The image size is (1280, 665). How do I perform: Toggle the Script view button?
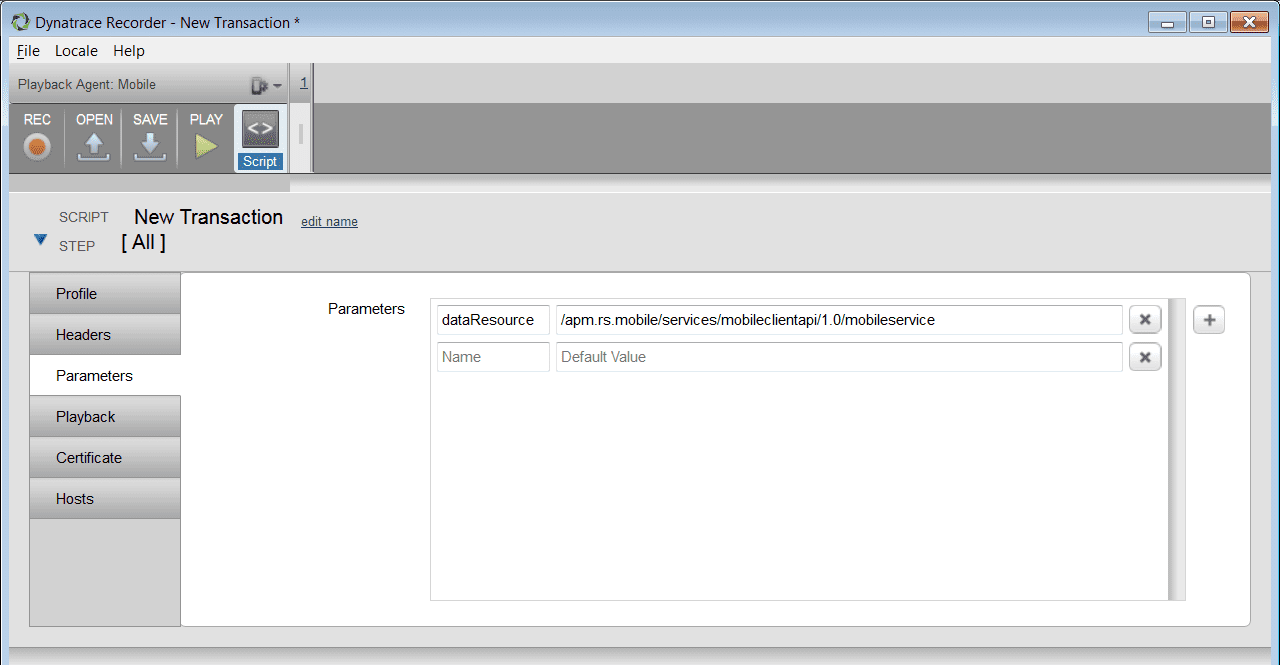point(260,138)
